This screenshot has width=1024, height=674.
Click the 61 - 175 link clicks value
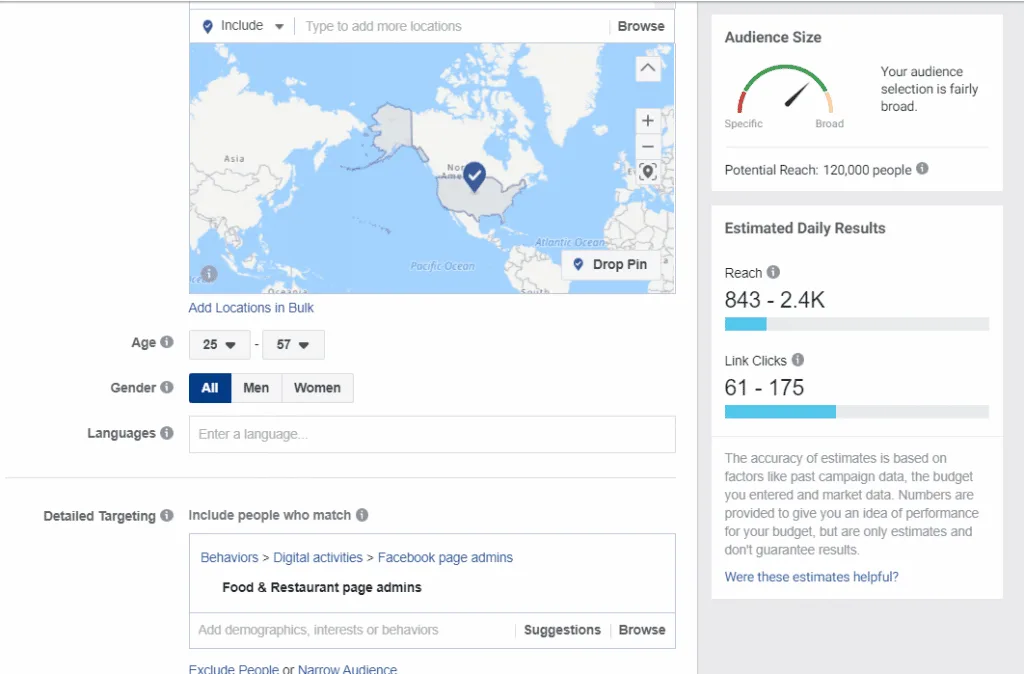764,387
